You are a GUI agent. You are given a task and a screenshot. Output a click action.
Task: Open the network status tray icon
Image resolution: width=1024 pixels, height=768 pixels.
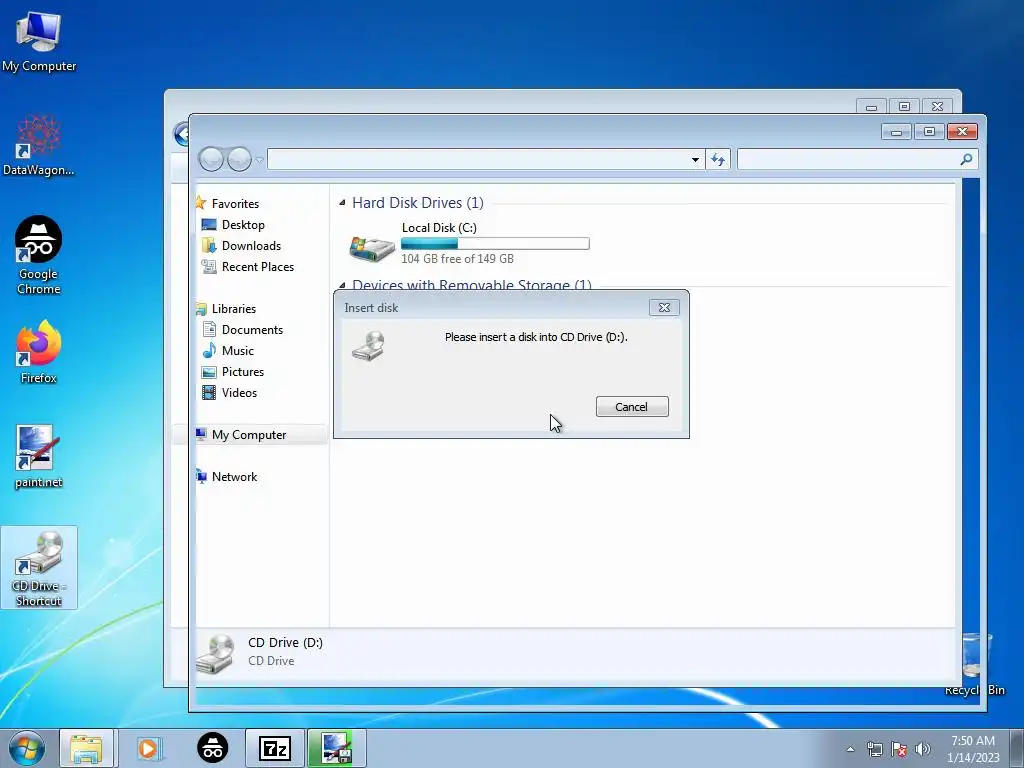pos(874,749)
